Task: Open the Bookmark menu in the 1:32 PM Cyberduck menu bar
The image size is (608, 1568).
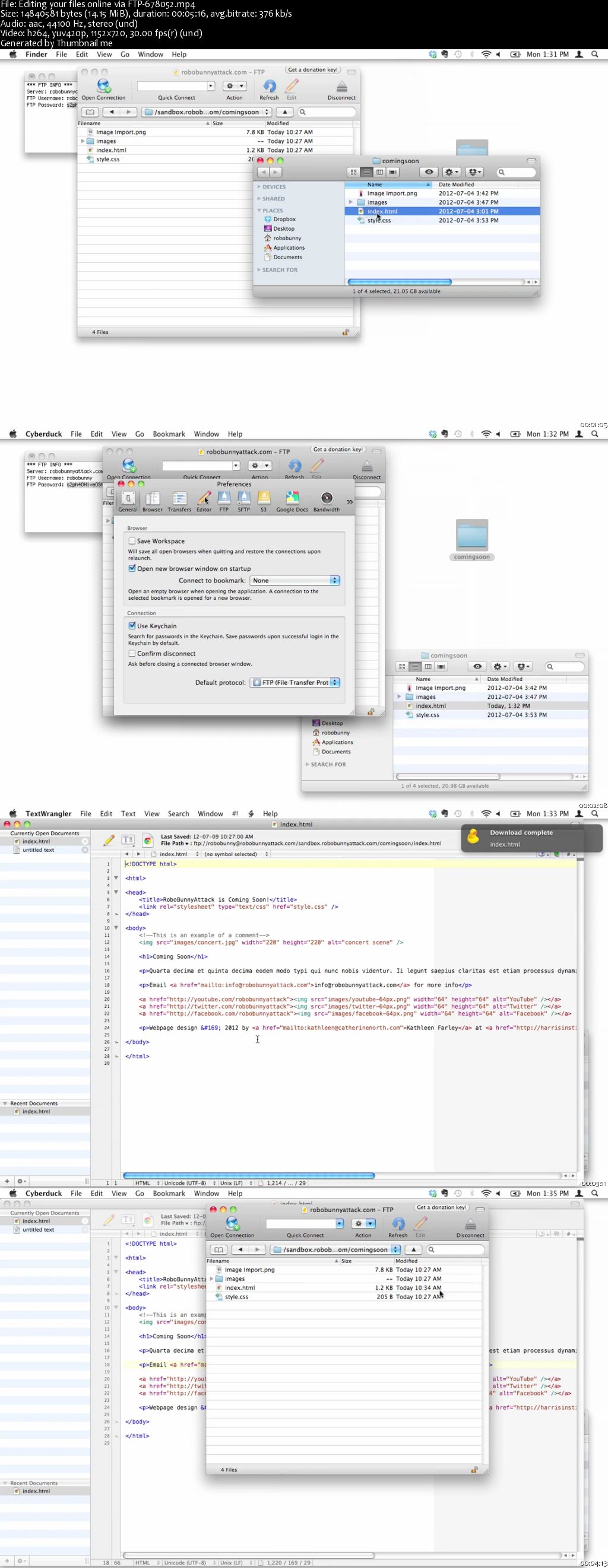Action: [169, 434]
